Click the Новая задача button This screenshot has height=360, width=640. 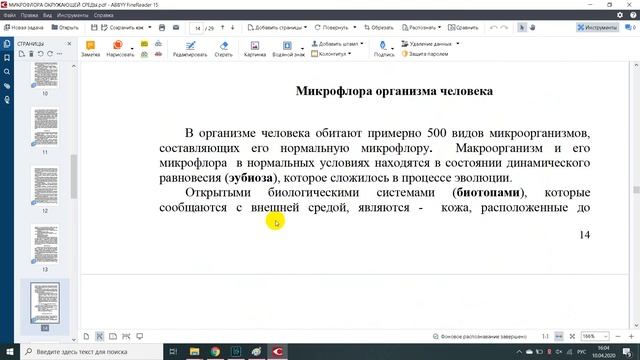(x=23, y=27)
